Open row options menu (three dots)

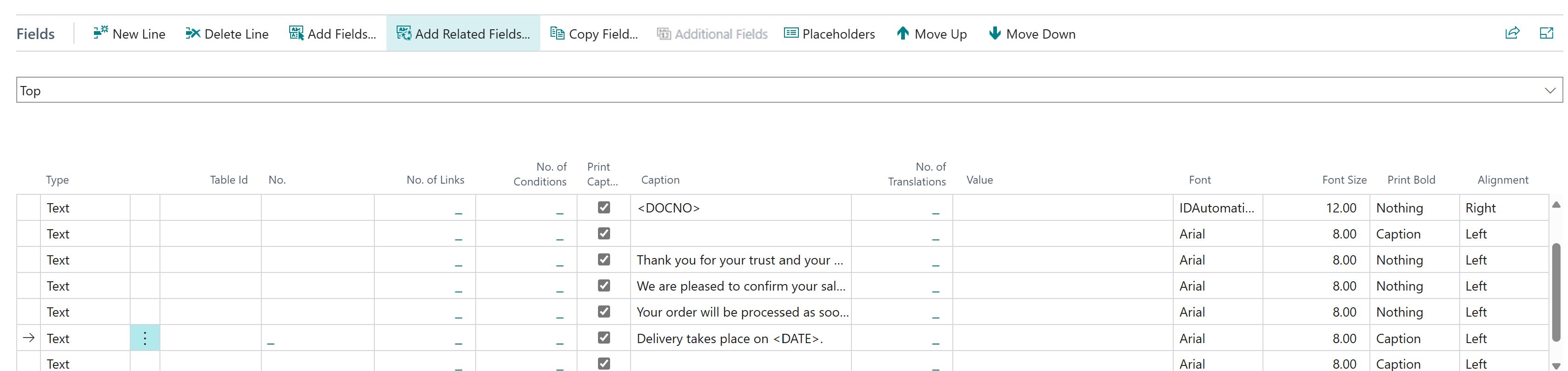(x=145, y=338)
